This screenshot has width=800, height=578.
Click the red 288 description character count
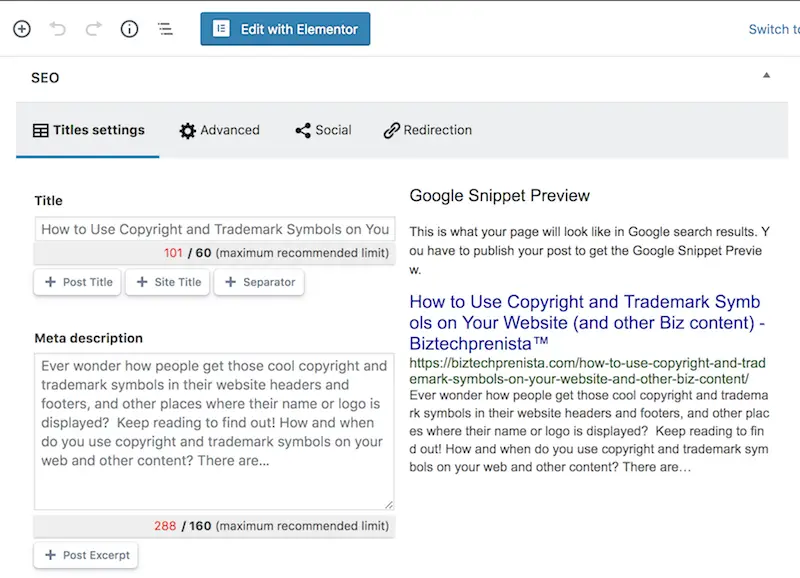pos(165,526)
